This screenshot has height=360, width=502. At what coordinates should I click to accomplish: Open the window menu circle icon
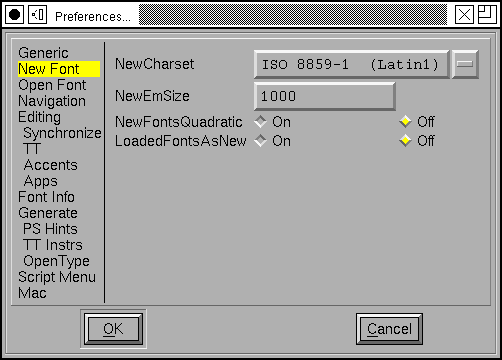tap(14, 15)
